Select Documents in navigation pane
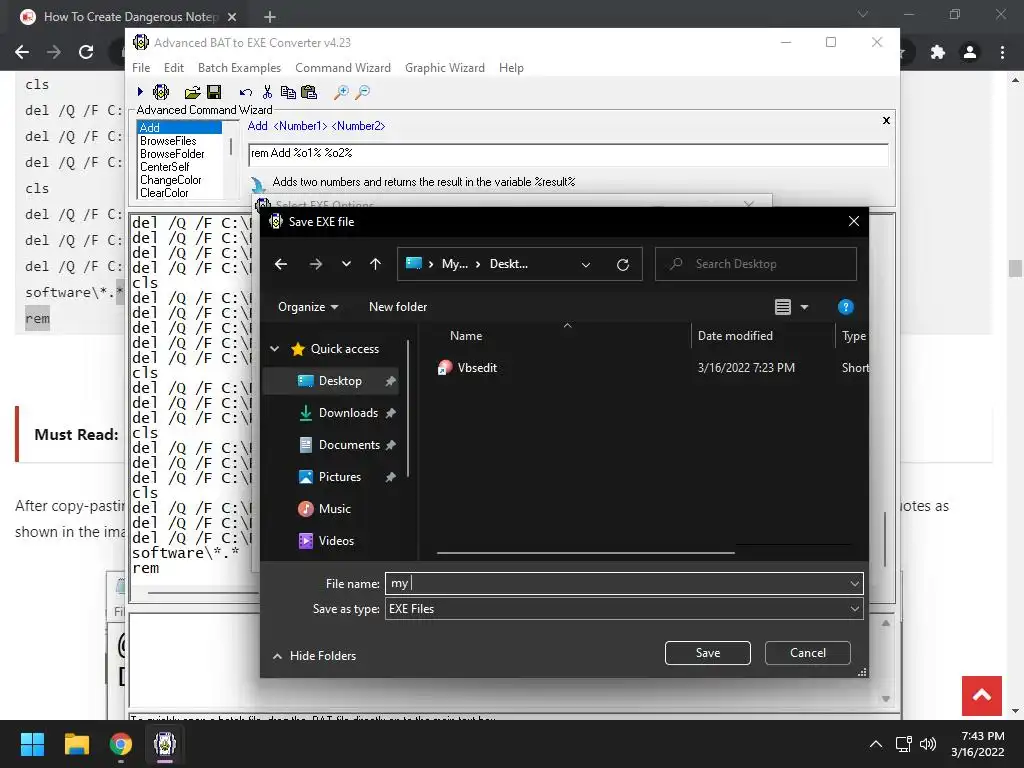Screen dimensions: 1024x768 pyautogui.click(x=349, y=445)
